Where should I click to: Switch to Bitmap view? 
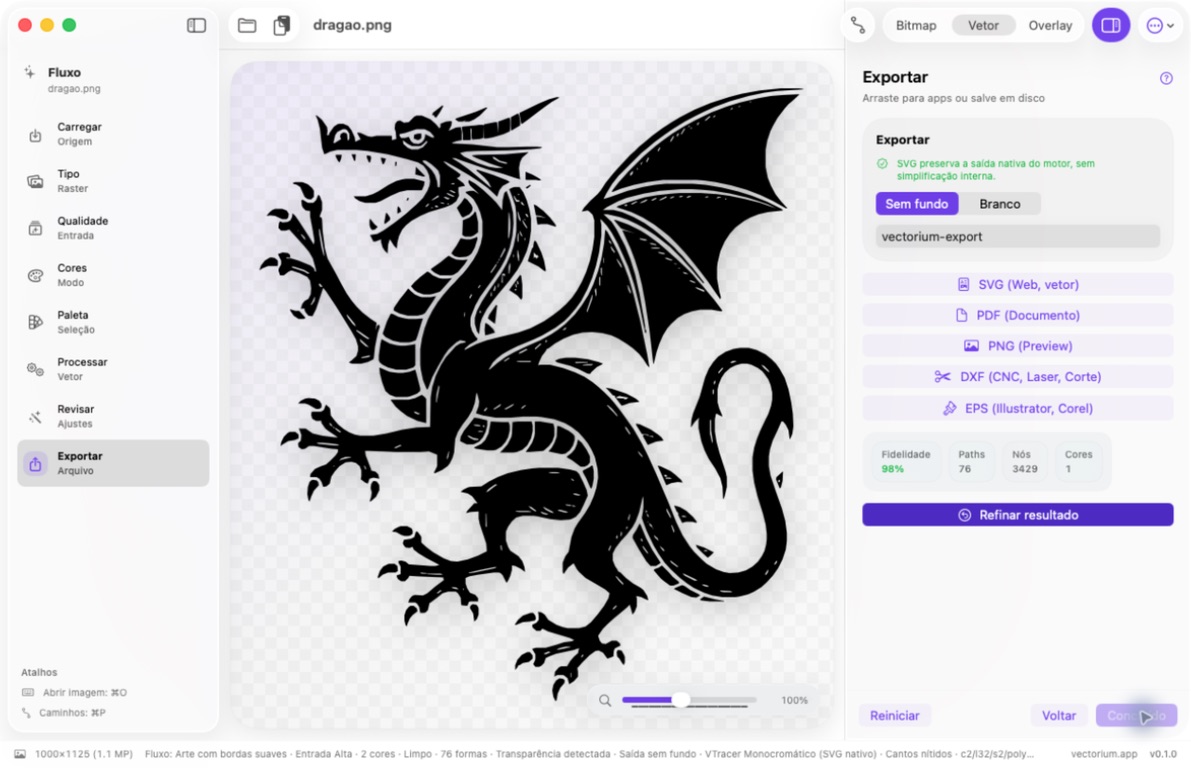pos(915,25)
